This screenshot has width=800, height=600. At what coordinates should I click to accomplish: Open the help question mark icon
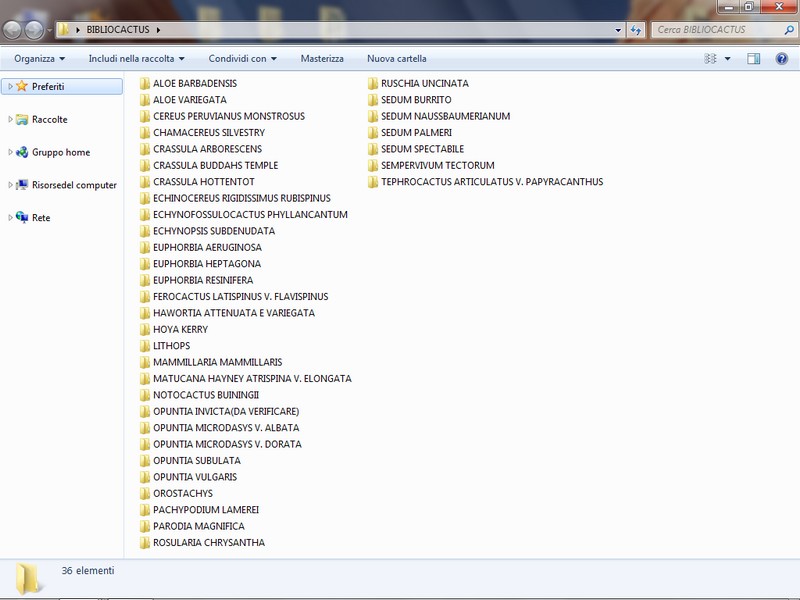[x=782, y=59]
